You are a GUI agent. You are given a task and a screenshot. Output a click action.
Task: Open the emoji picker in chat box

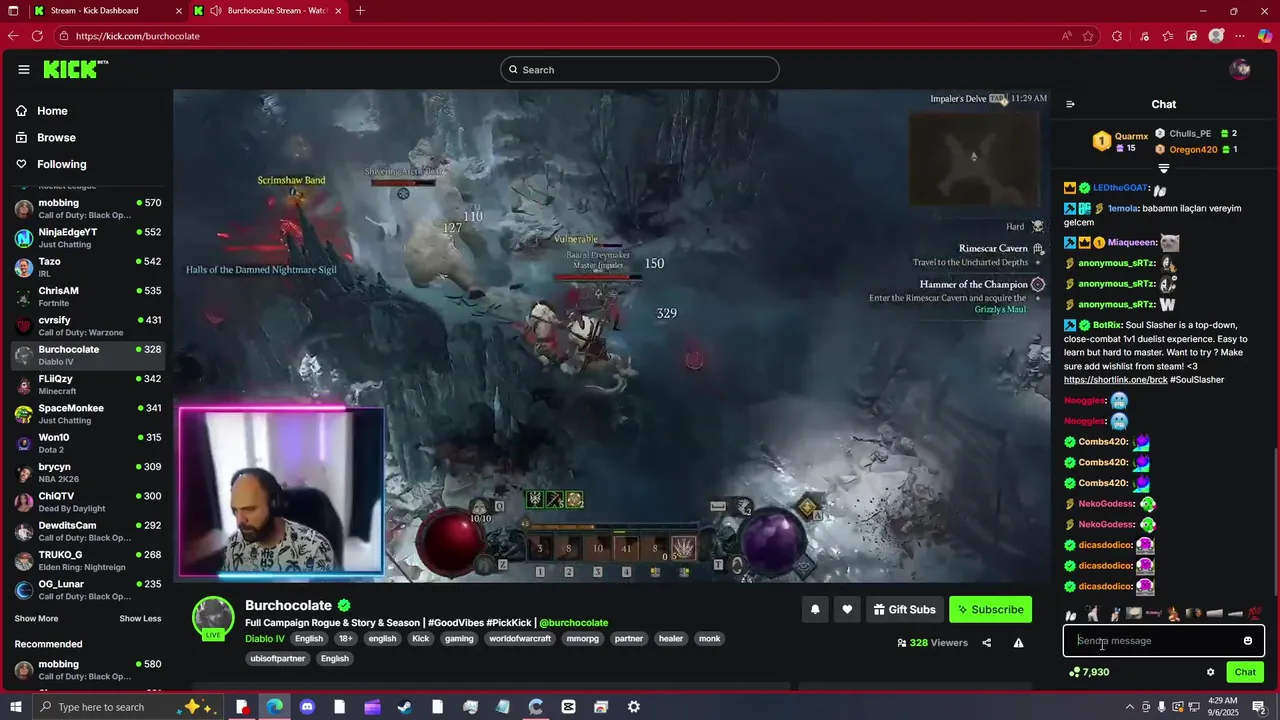(1248, 641)
